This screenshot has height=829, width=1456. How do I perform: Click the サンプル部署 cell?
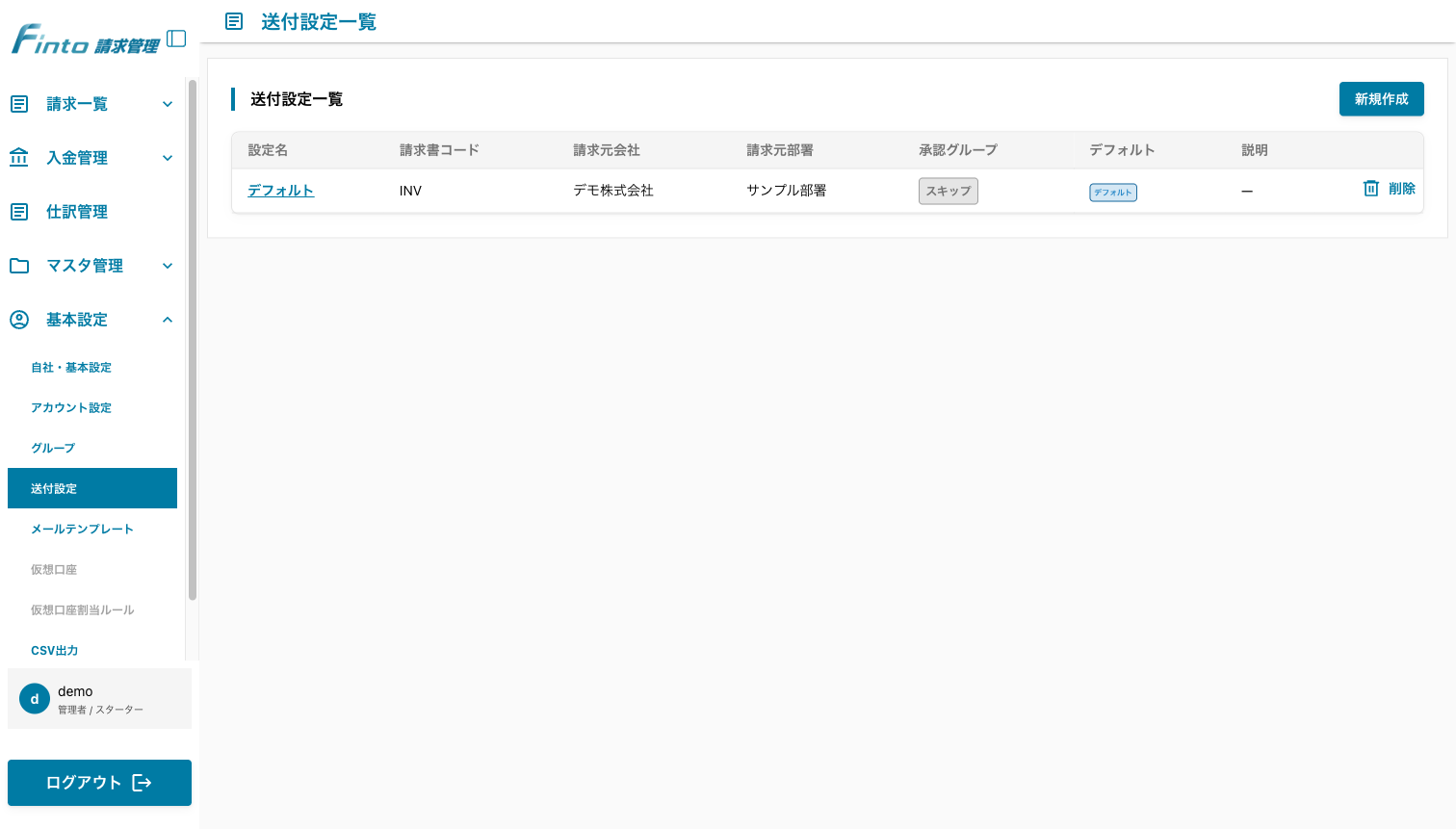(x=787, y=191)
